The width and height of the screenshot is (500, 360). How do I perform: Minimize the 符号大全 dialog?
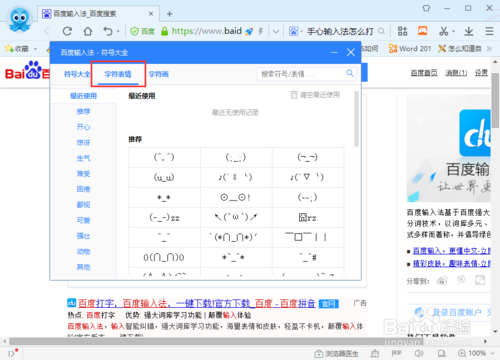[334, 52]
